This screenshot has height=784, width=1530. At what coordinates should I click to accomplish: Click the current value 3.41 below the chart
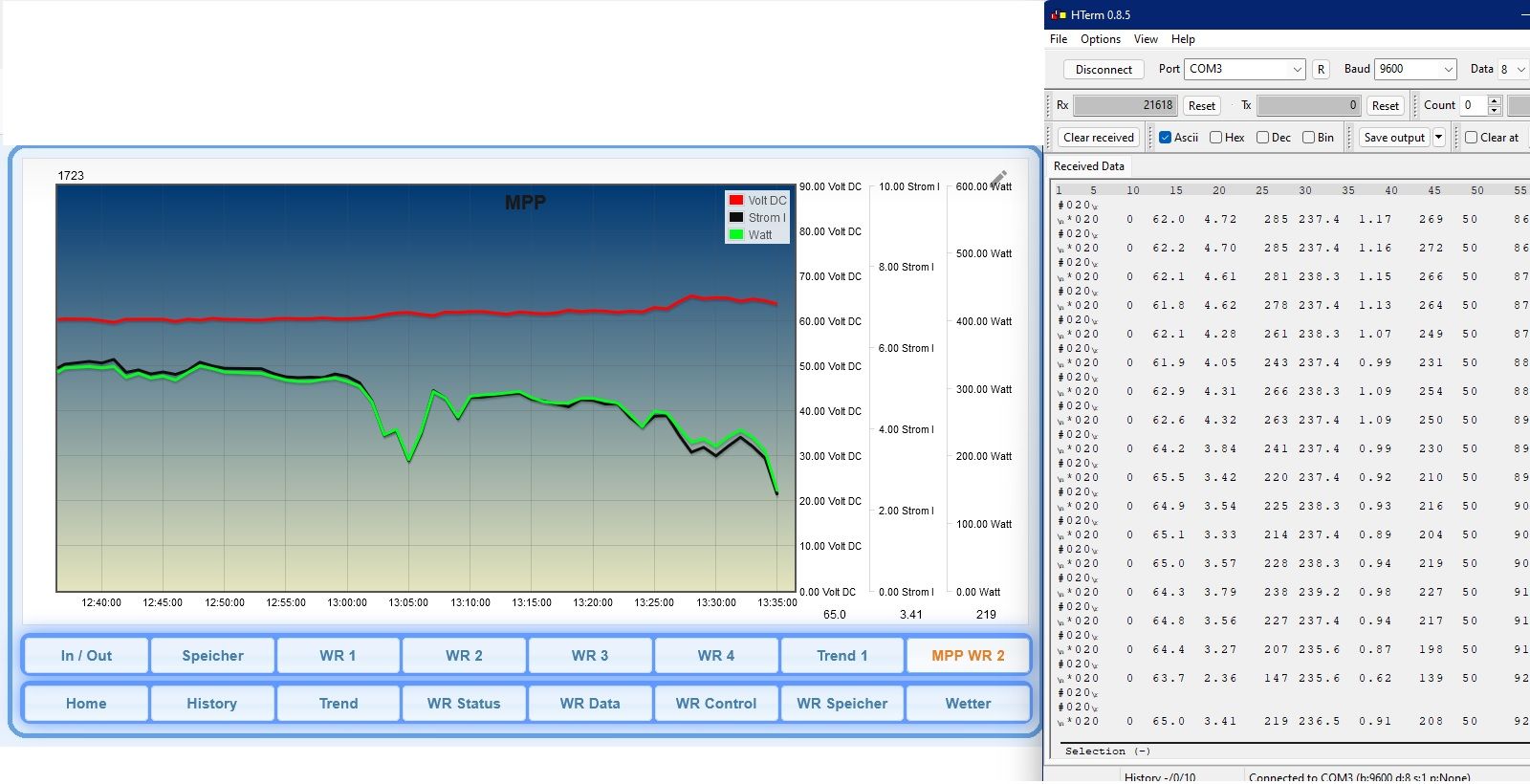tap(911, 615)
